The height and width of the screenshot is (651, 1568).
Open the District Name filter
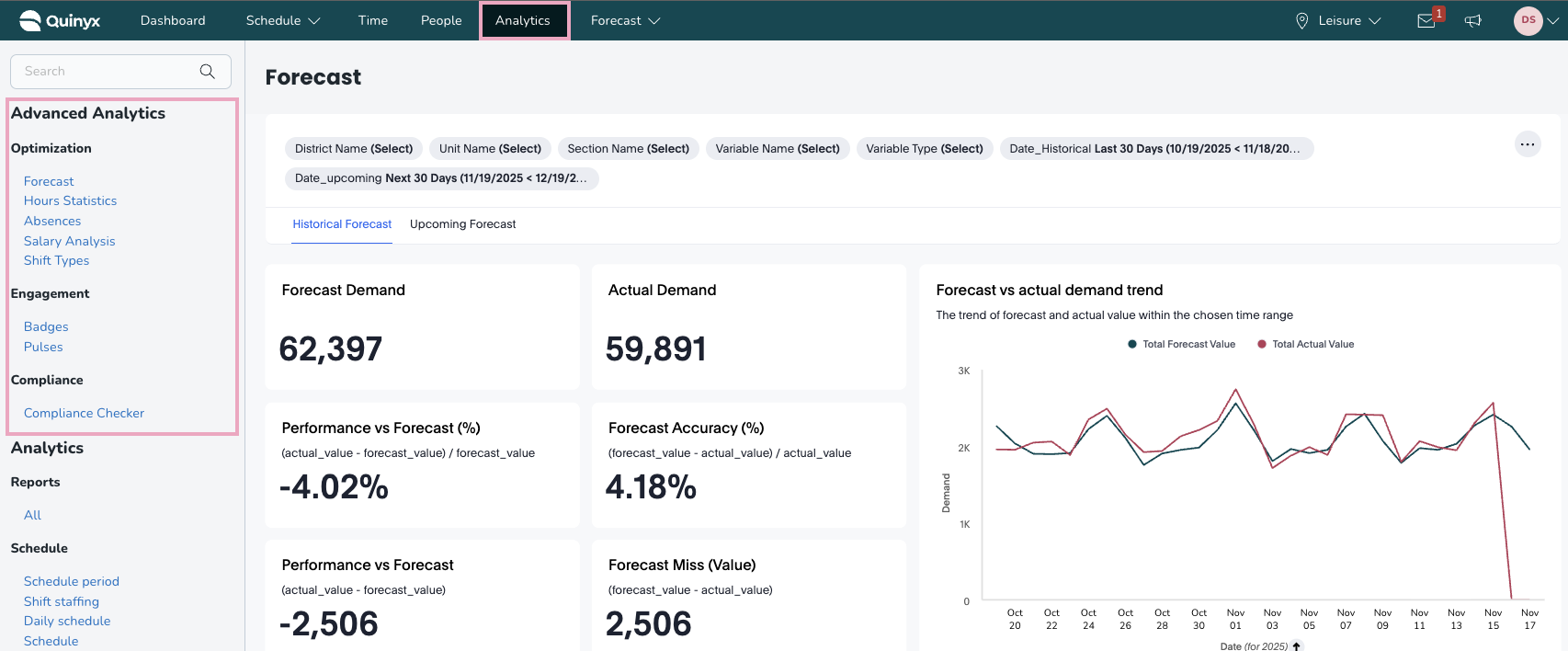pyautogui.click(x=353, y=149)
